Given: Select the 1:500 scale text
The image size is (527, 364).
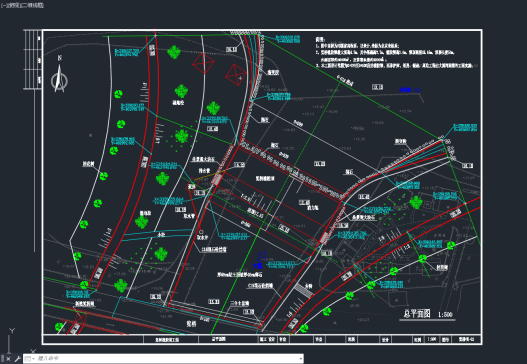Looking at the screenshot, I should 445,315.
